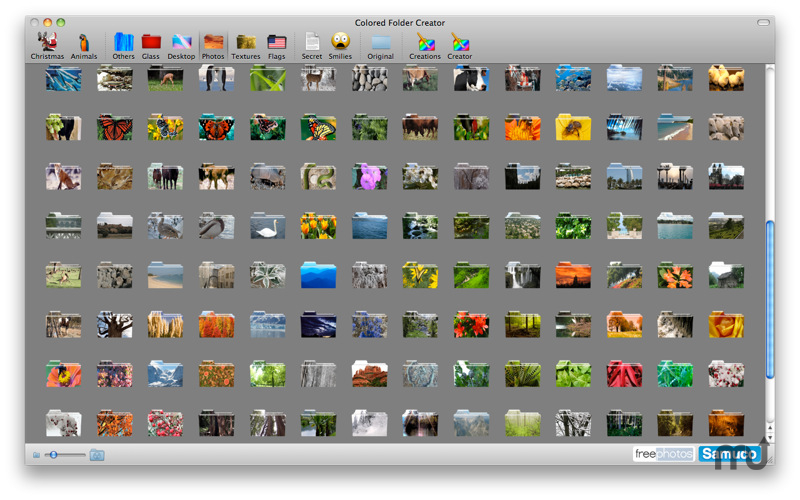Select the bare tree folder icon
This screenshot has height=500, width=800.
coord(114,324)
